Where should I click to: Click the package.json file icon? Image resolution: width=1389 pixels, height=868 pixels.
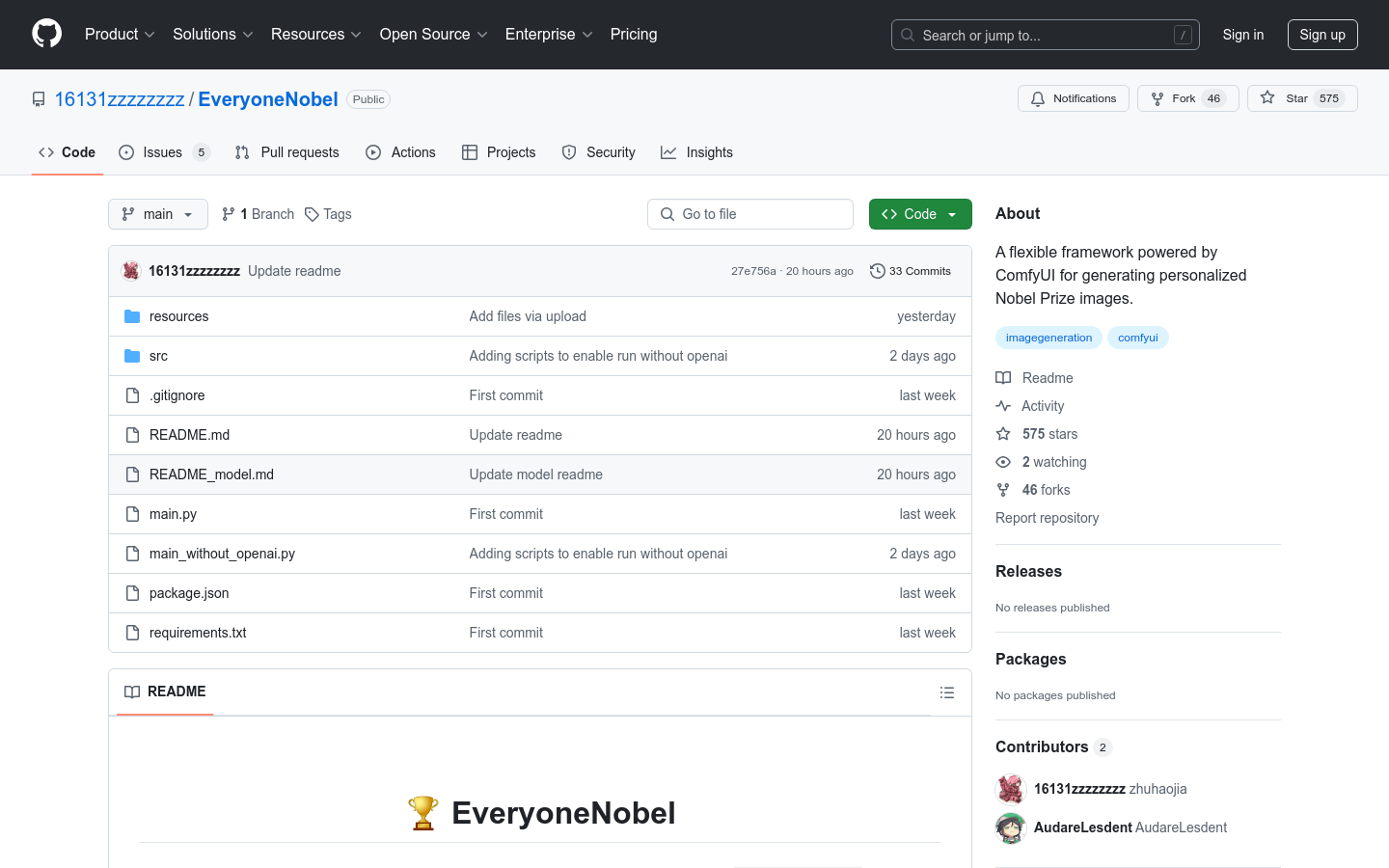tap(132, 593)
